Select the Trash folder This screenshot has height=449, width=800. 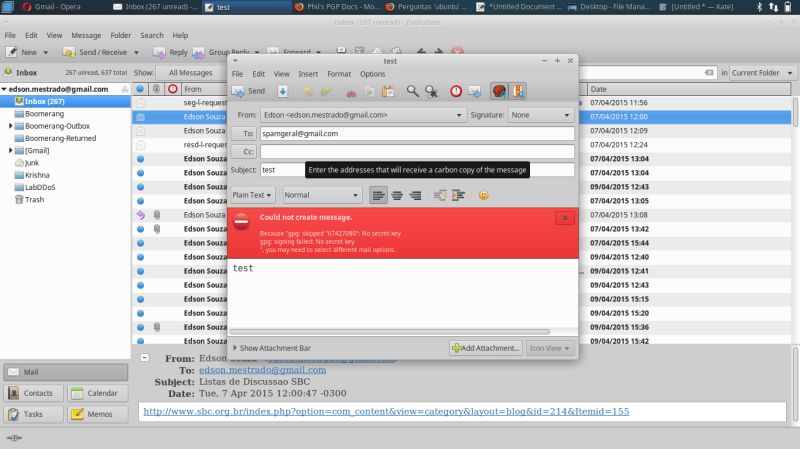(34, 199)
